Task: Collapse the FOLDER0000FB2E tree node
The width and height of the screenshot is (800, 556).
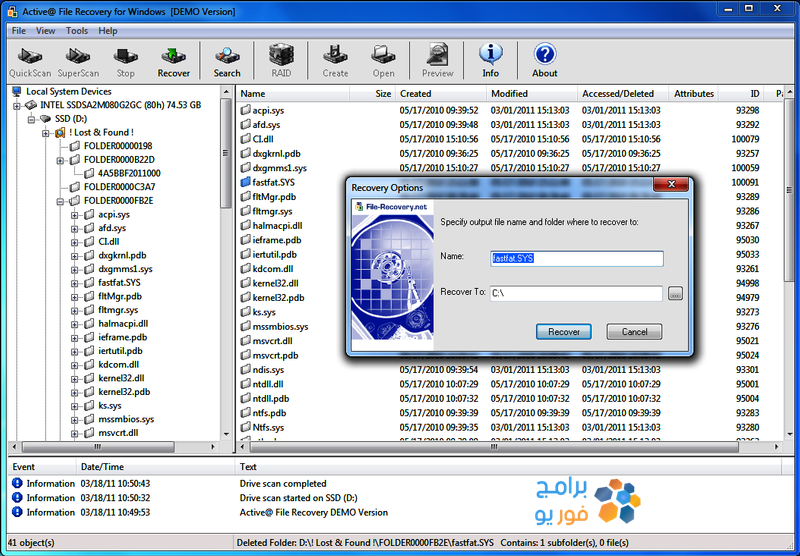Action: point(60,201)
